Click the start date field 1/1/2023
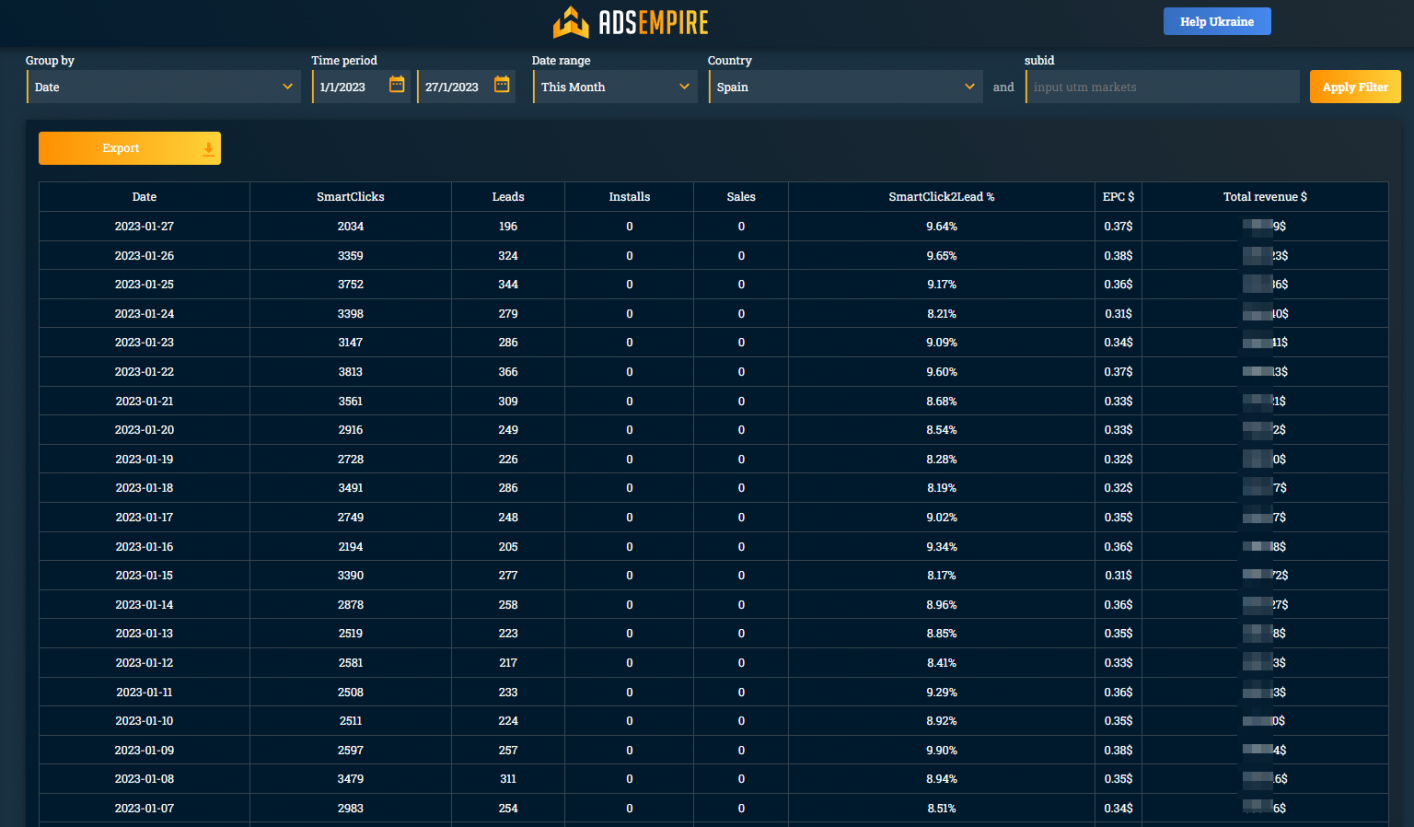This screenshot has width=1414, height=827. pyautogui.click(x=361, y=87)
